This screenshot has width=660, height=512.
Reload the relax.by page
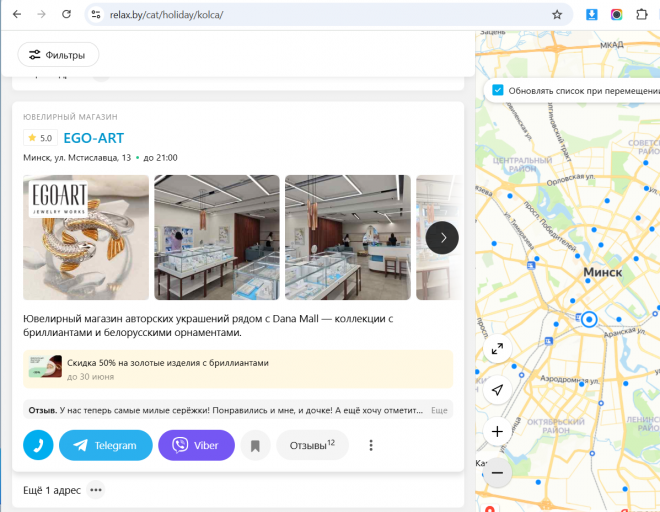point(67,14)
